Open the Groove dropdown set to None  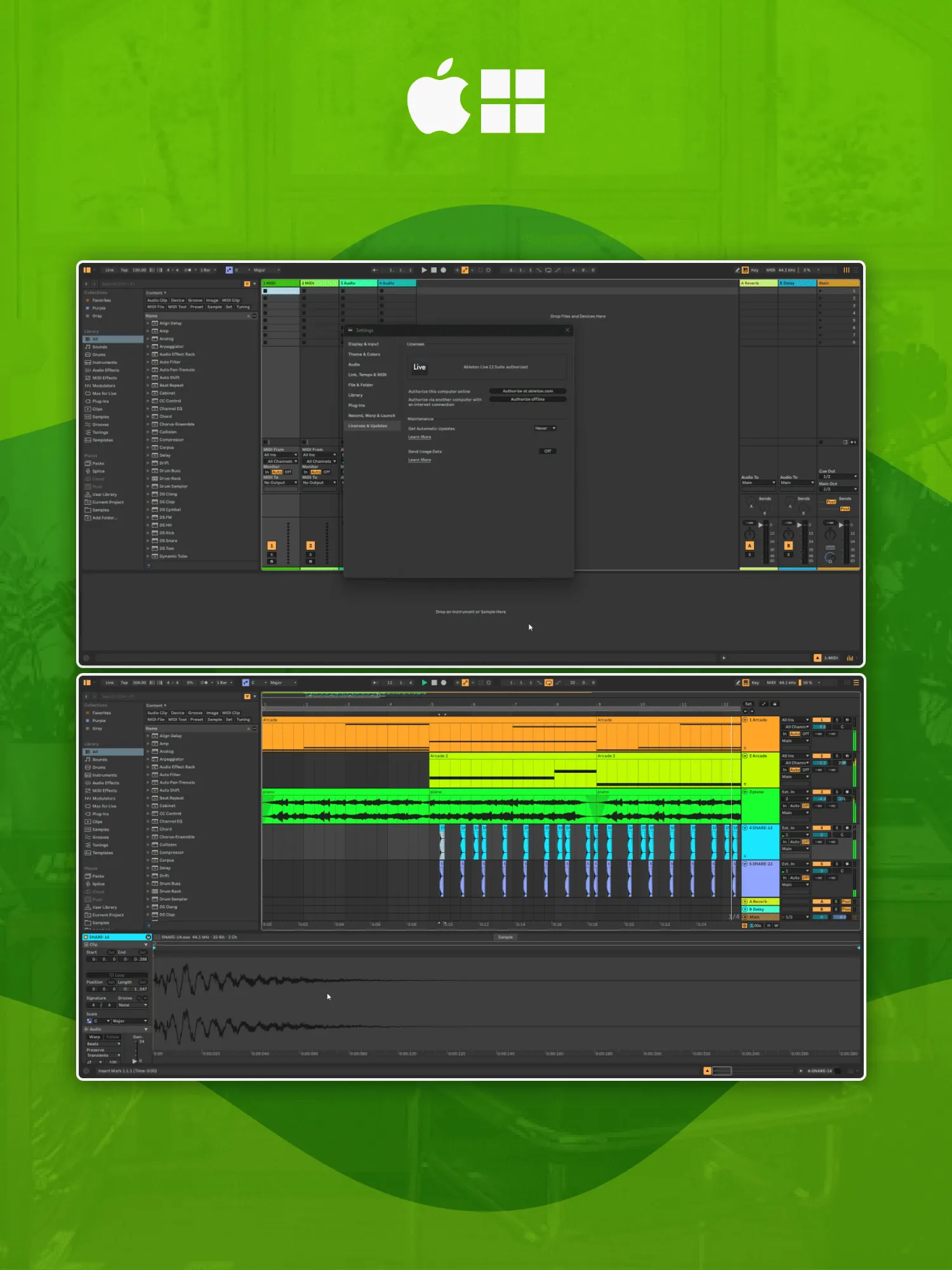click(132, 1005)
